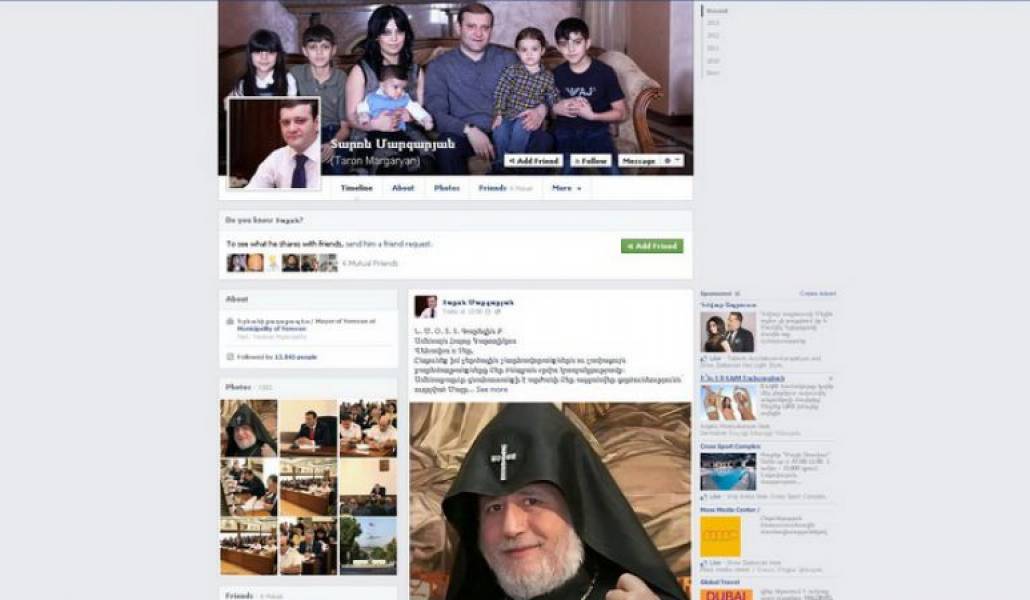Click the followers icon beside 'Followed by'
The width and height of the screenshot is (1030, 600).
click(x=230, y=357)
